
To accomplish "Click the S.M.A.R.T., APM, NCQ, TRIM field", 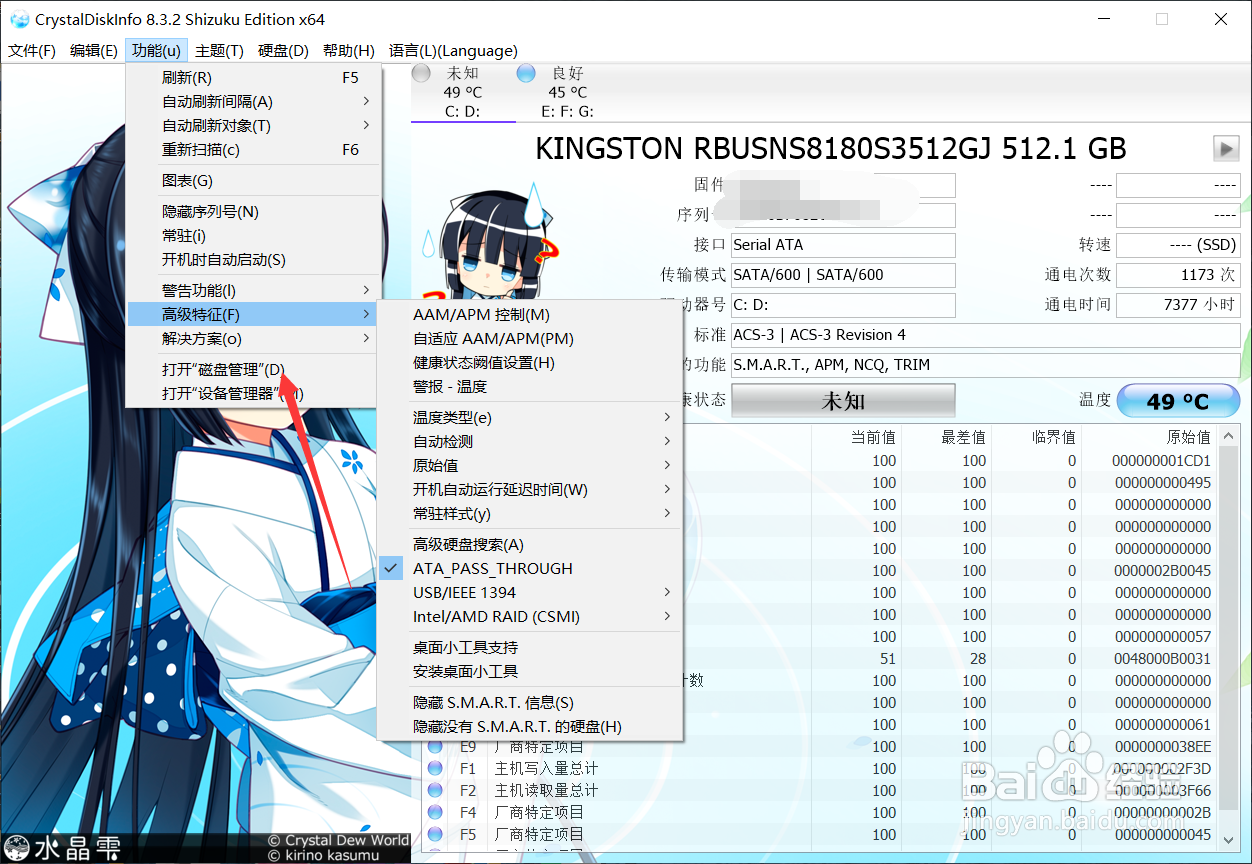I will tap(985, 365).
